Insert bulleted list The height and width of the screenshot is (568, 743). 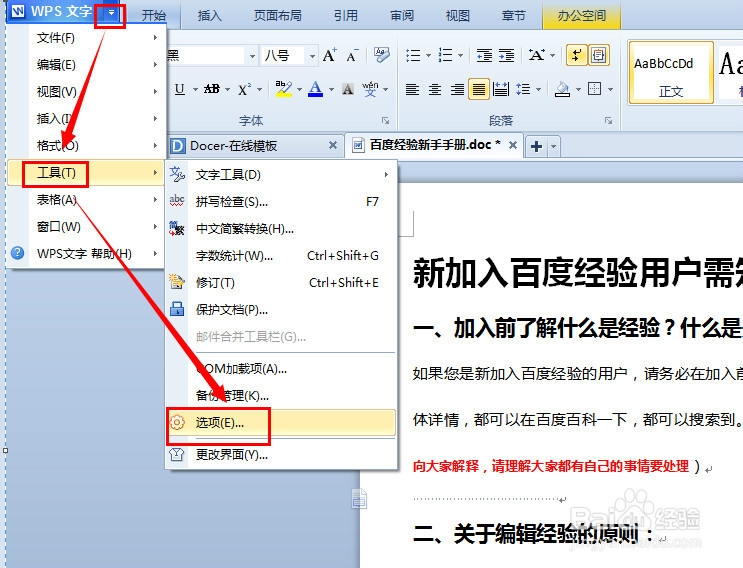pyautogui.click(x=413, y=55)
